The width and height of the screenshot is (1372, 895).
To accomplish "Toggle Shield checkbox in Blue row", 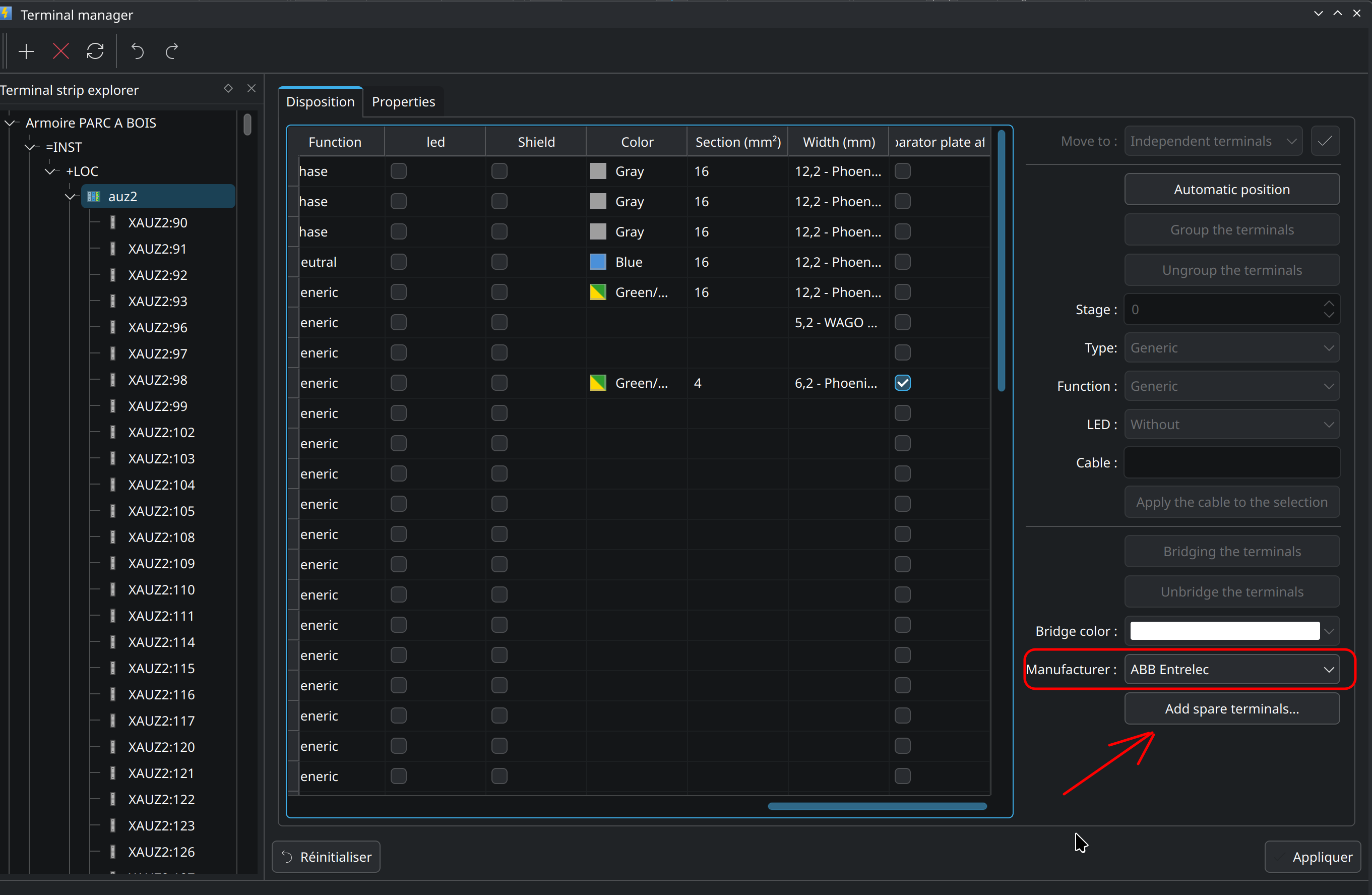I will [x=499, y=262].
